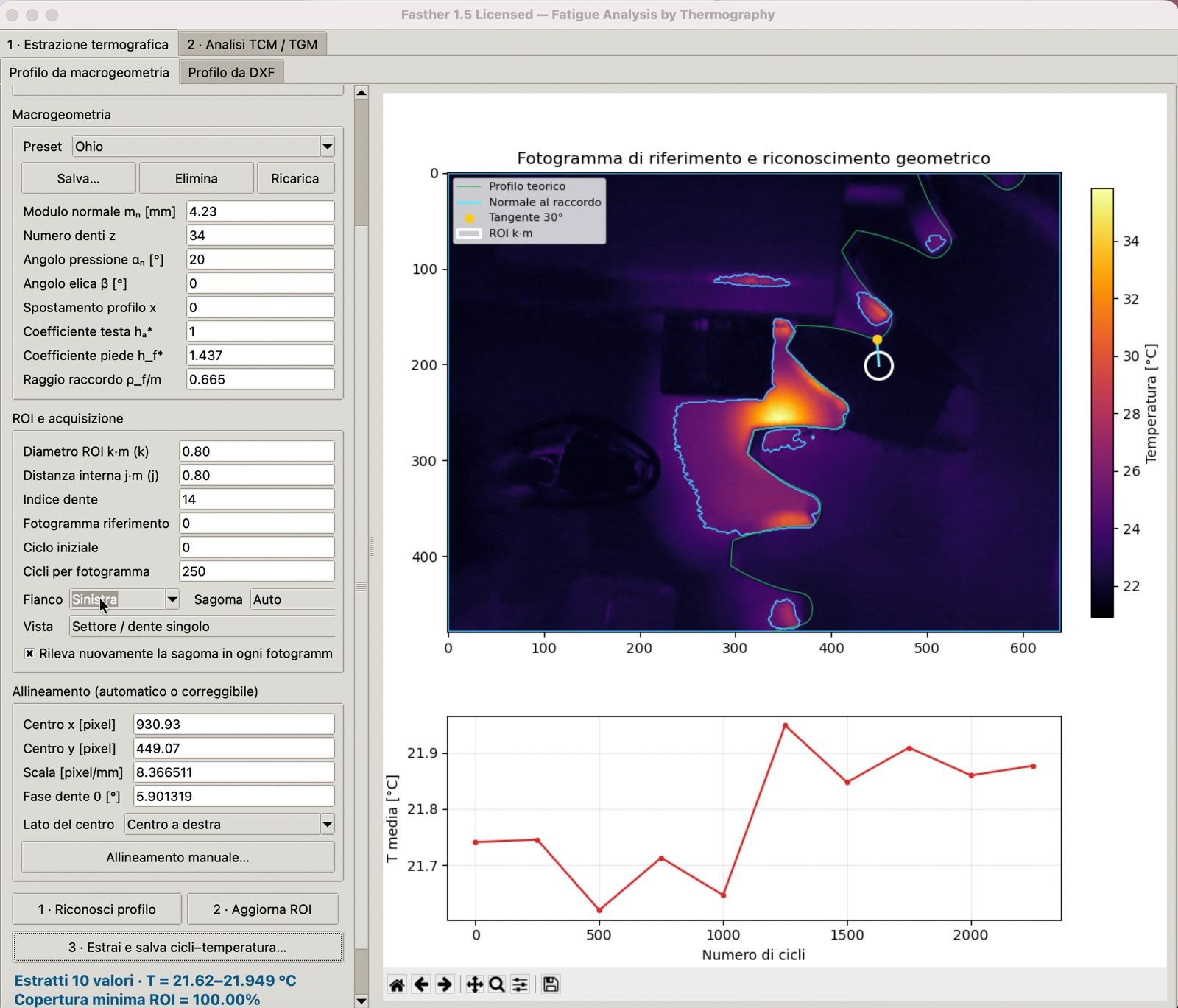Open the Vista Settore / dente singolo selector

(x=202, y=627)
